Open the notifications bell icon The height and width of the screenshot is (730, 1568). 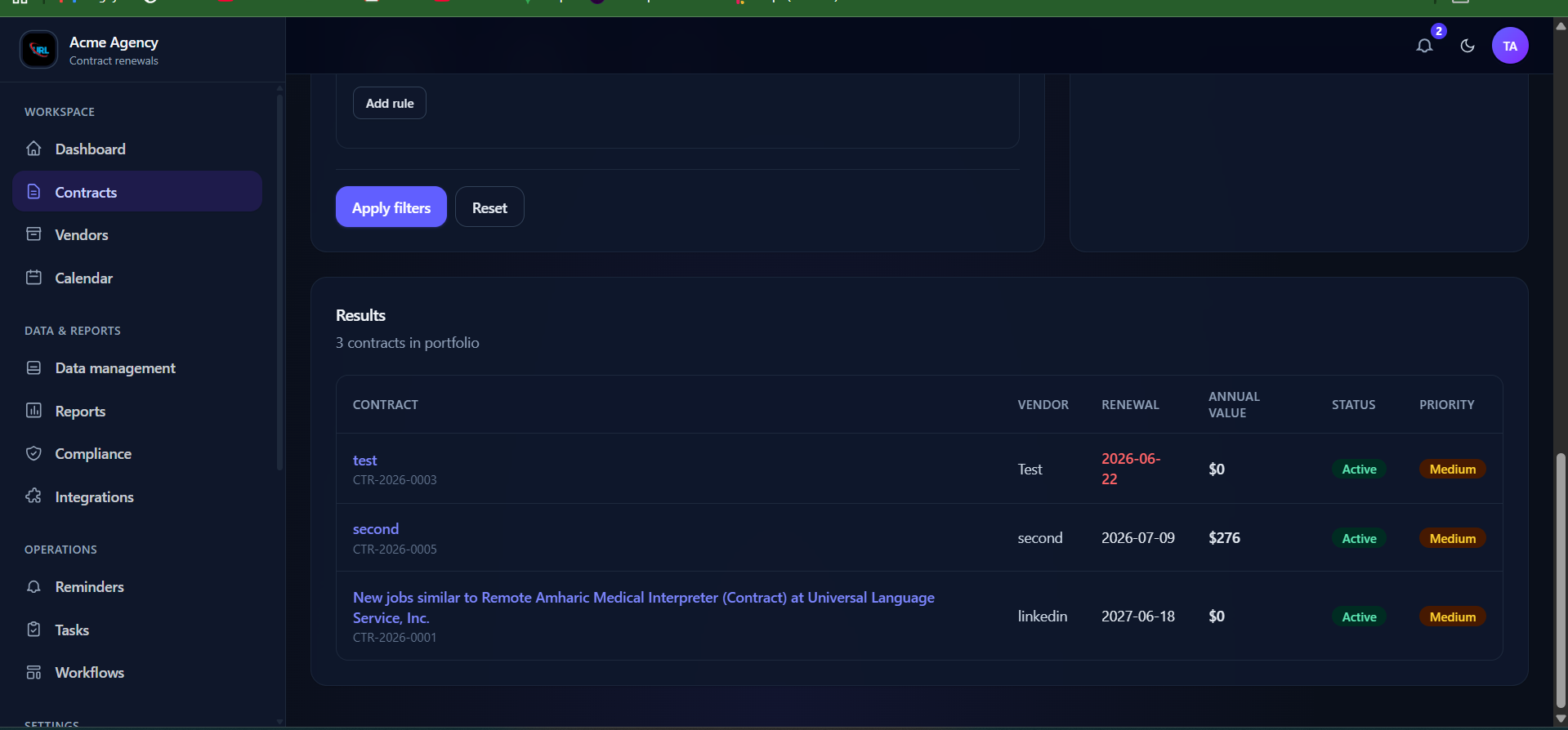coord(1424,46)
